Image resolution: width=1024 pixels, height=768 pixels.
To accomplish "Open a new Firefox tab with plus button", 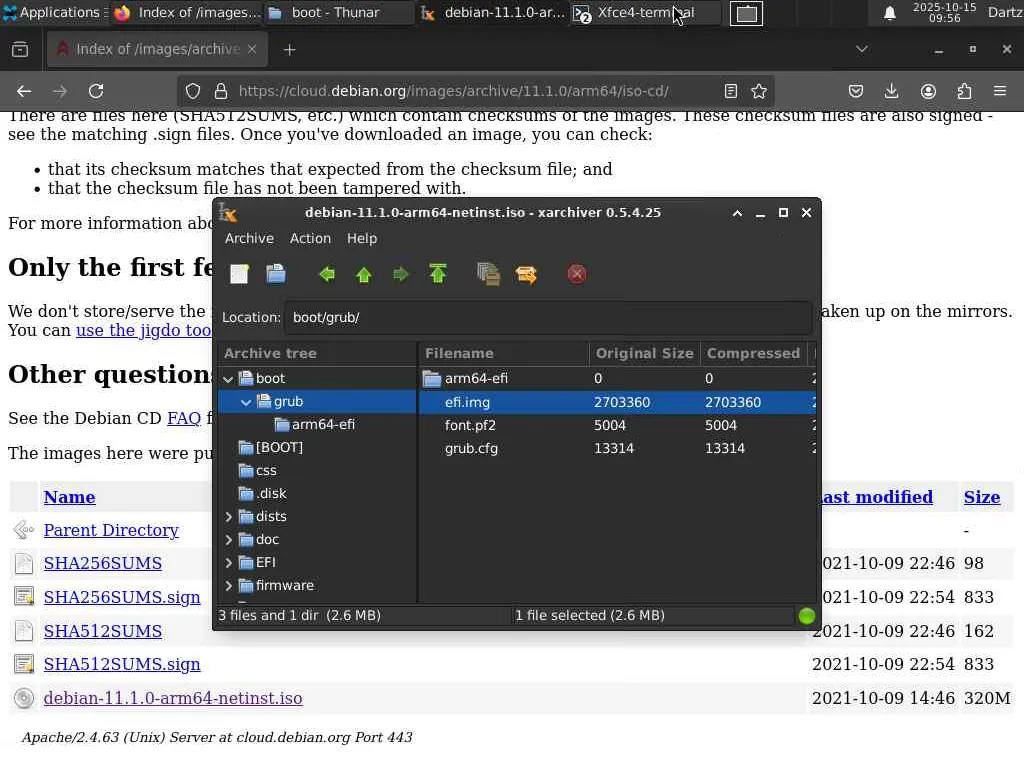I will point(289,50).
